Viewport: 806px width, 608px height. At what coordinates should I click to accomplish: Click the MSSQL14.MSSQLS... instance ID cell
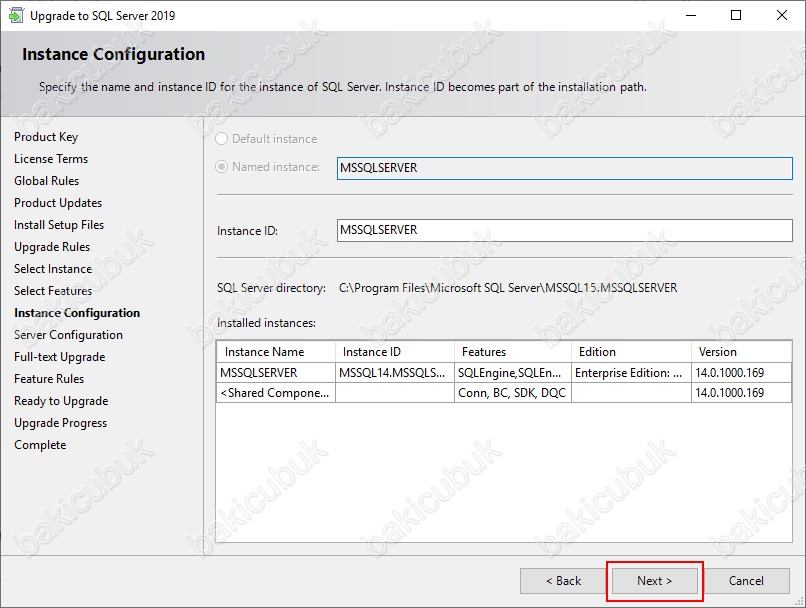395,373
